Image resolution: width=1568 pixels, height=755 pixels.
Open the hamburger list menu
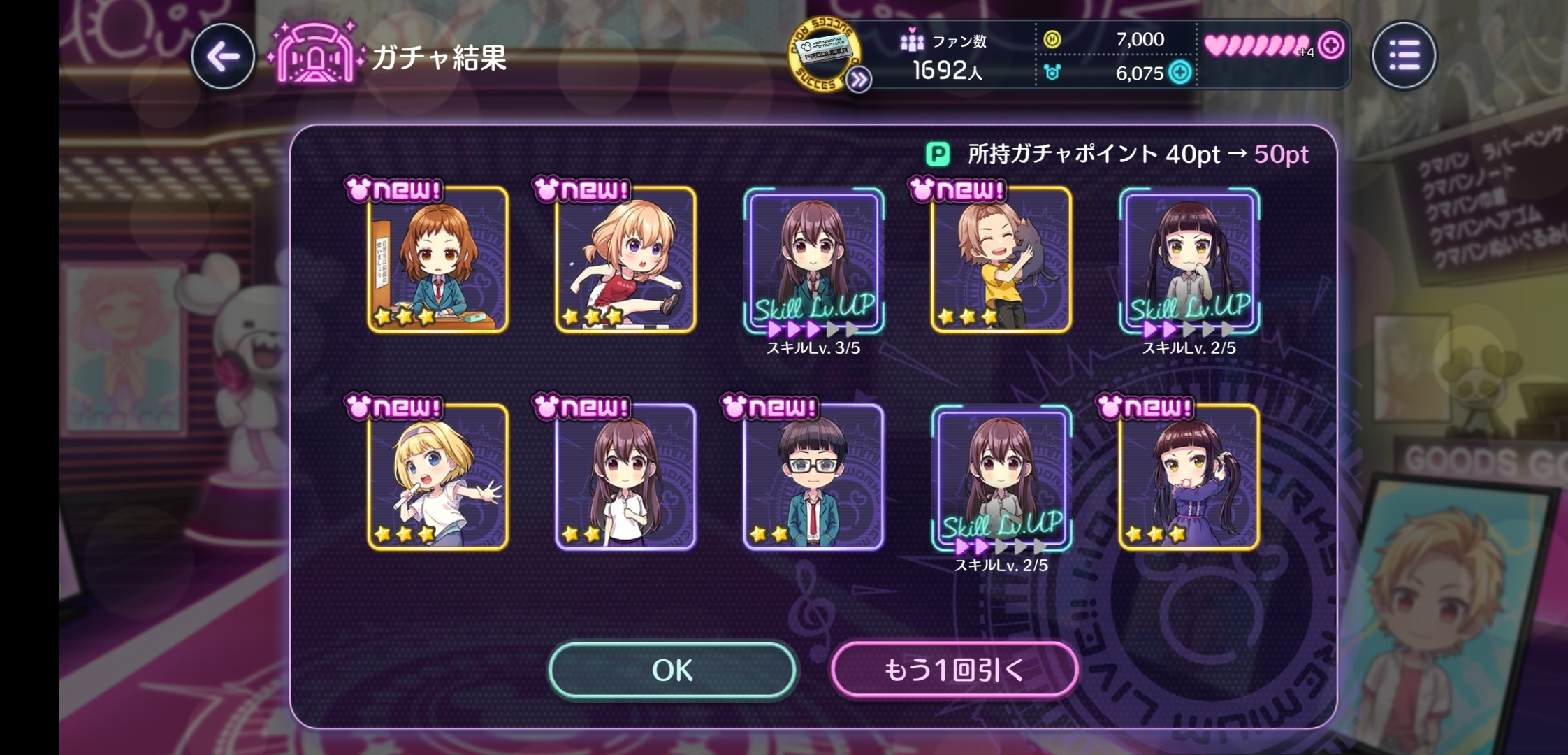click(1404, 55)
